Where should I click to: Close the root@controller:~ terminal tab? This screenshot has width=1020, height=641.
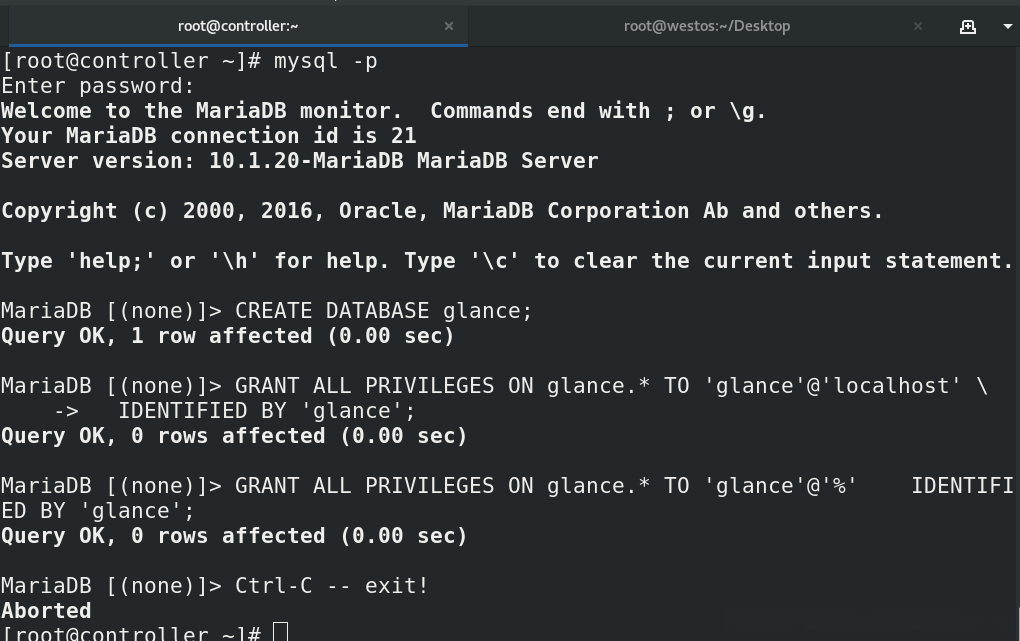[449, 26]
